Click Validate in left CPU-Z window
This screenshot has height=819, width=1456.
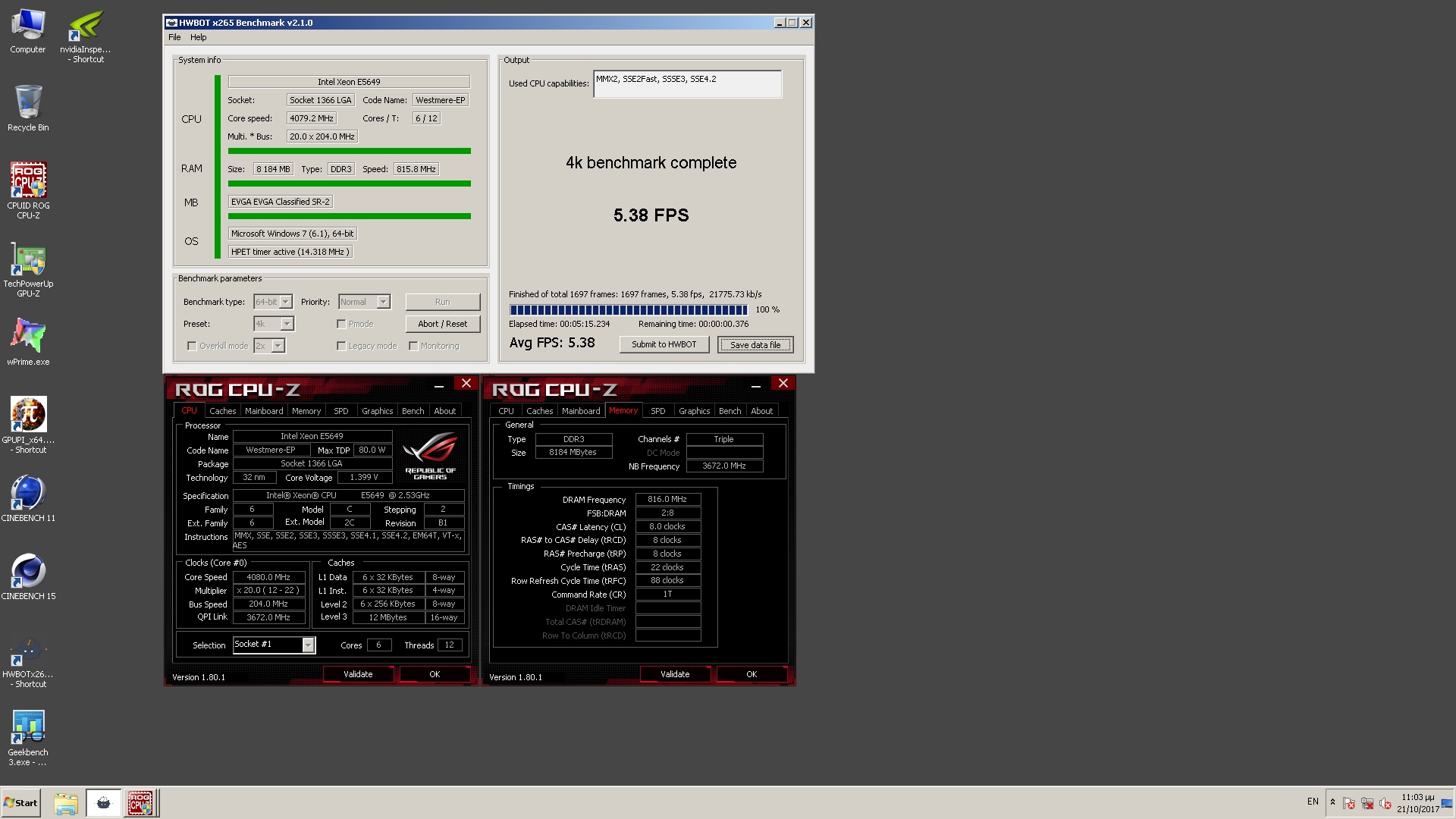358,674
